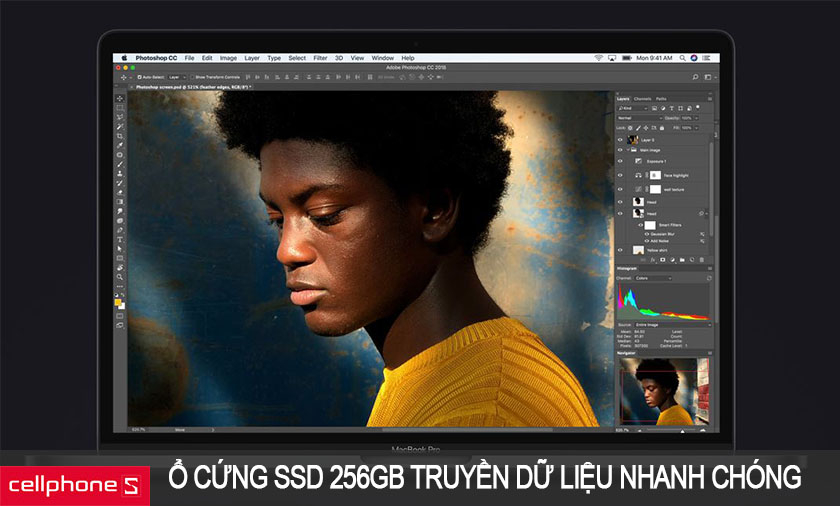Viewport: 840px width, 506px height.
Task: Hide the wall texture layer
Action: (620, 189)
